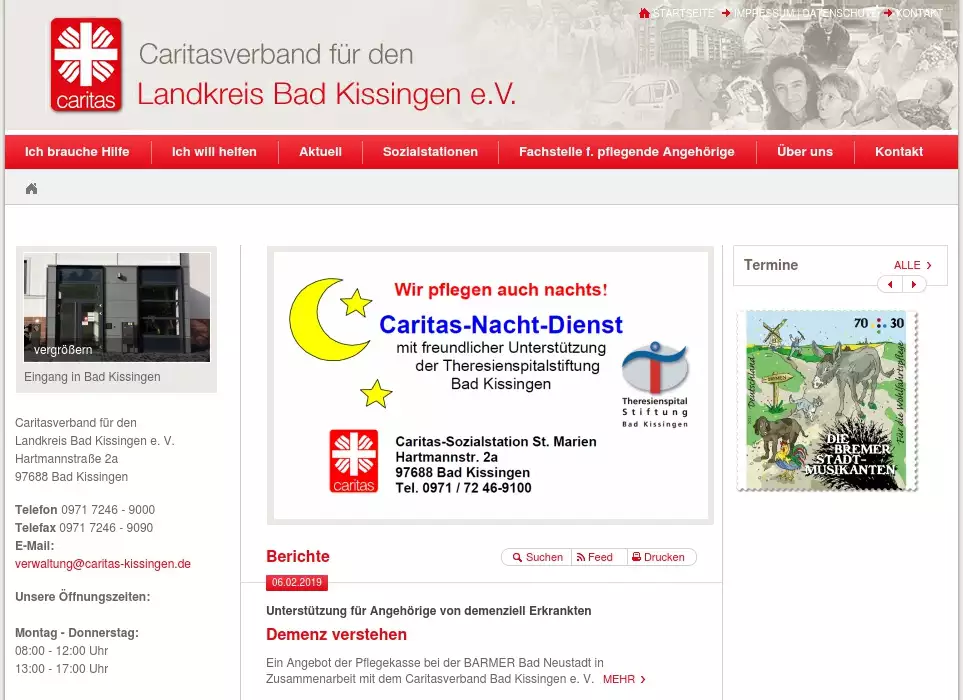
Task: Show previous Termine with left arrow
Action: click(x=890, y=285)
